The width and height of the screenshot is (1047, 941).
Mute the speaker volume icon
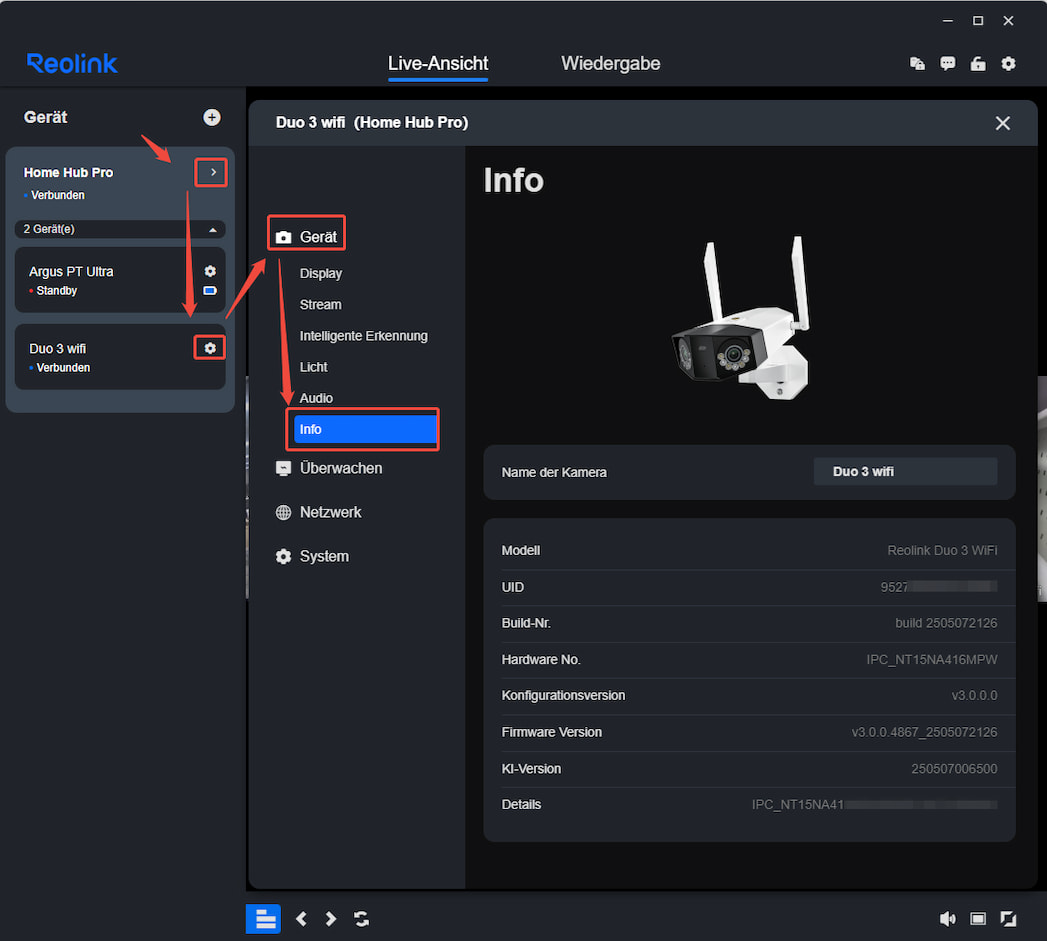coord(948,919)
